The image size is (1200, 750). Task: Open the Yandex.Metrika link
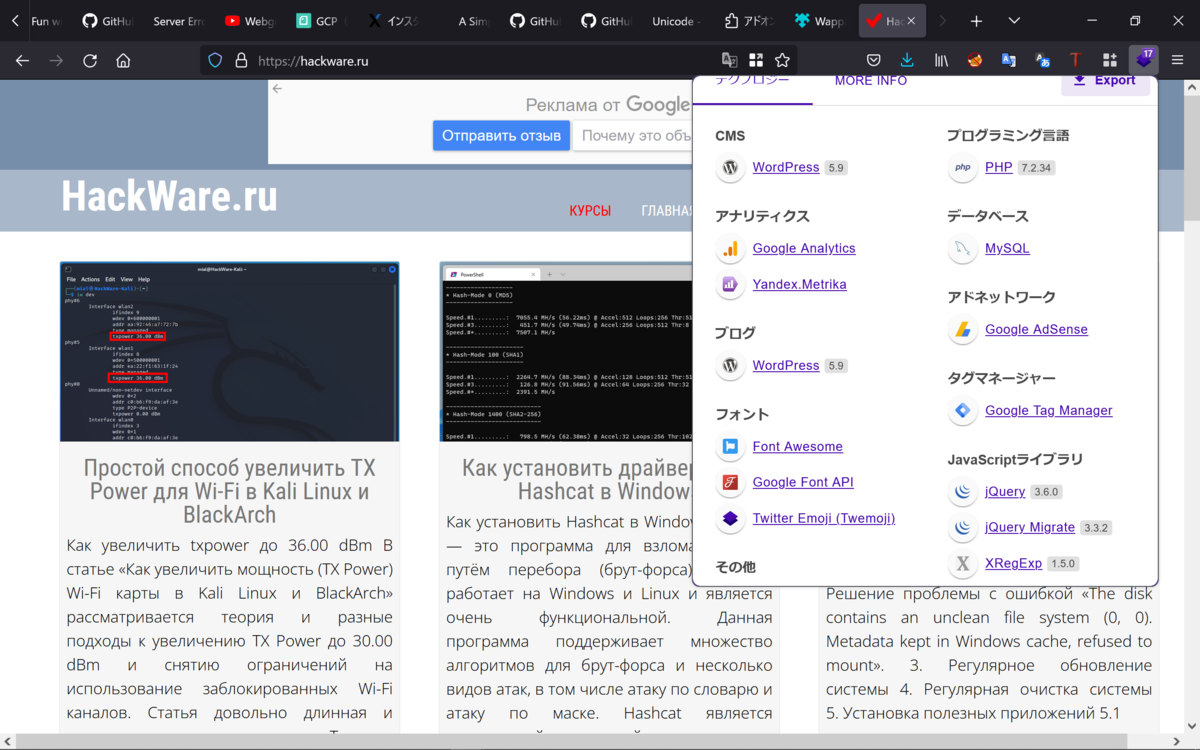point(799,285)
